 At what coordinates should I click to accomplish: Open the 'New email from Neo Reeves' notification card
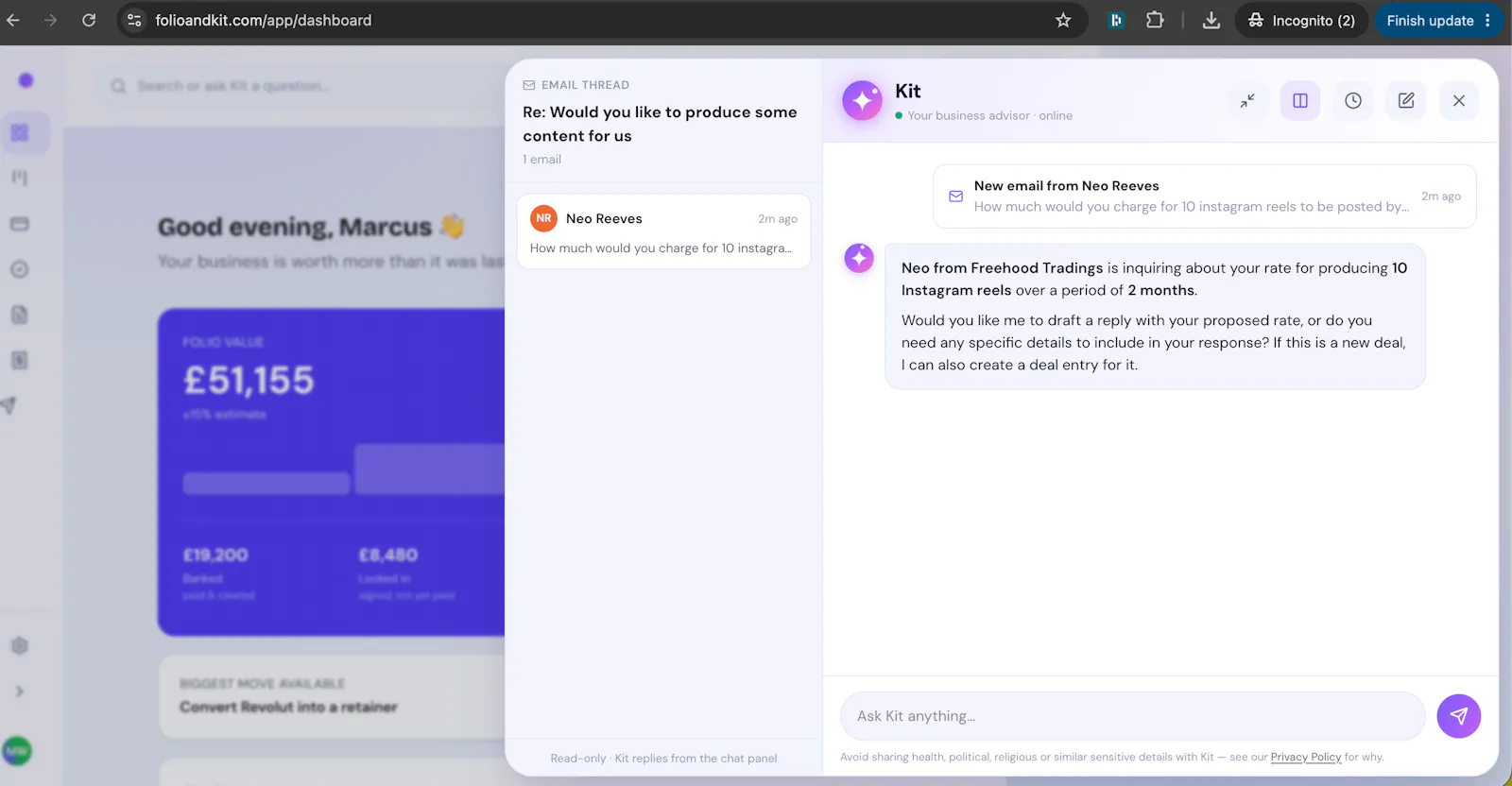point(1205,196)
